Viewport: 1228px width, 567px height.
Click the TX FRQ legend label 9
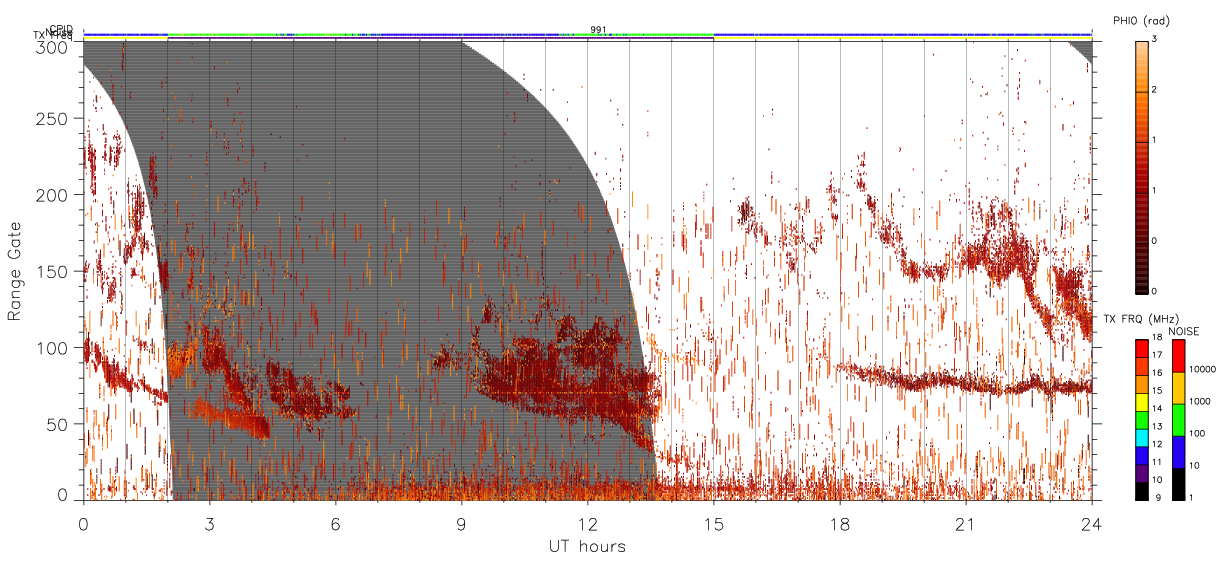point(1158,496)
